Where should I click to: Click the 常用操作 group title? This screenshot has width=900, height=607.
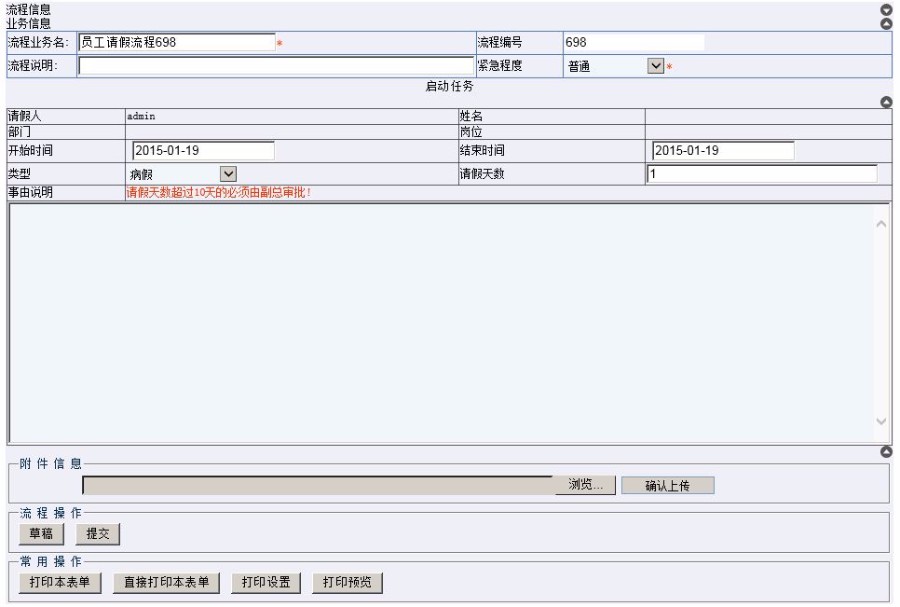[51, 562]
